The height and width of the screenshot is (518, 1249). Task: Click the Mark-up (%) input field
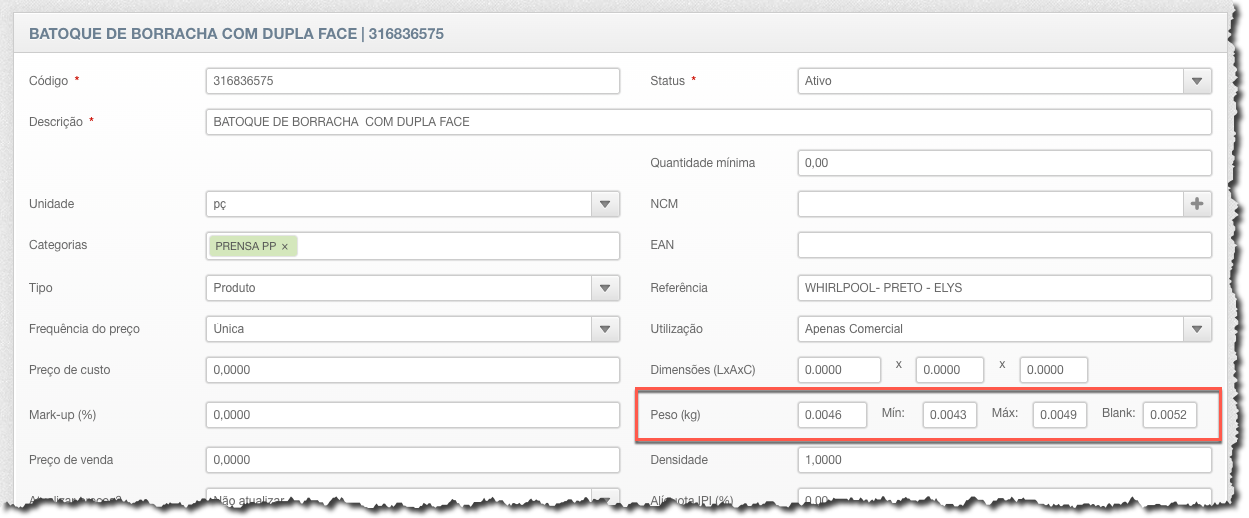412,415
